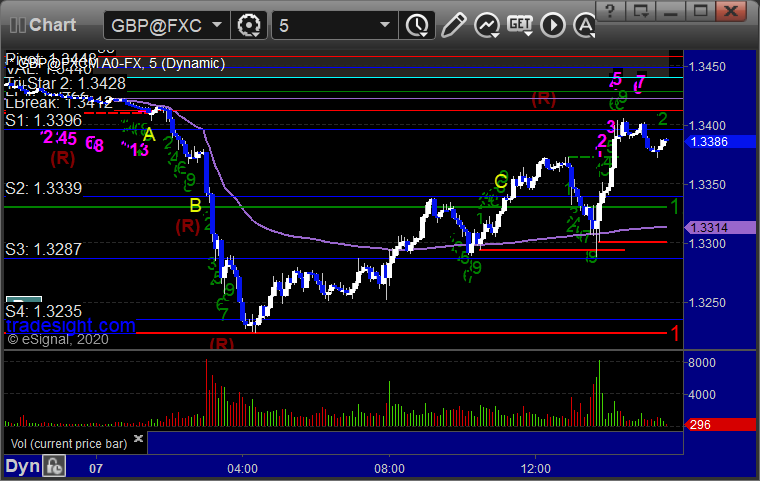The height and width of the screenshot is (481, 760).
Task: Click the help question mark button
Action: pos(610,11)
